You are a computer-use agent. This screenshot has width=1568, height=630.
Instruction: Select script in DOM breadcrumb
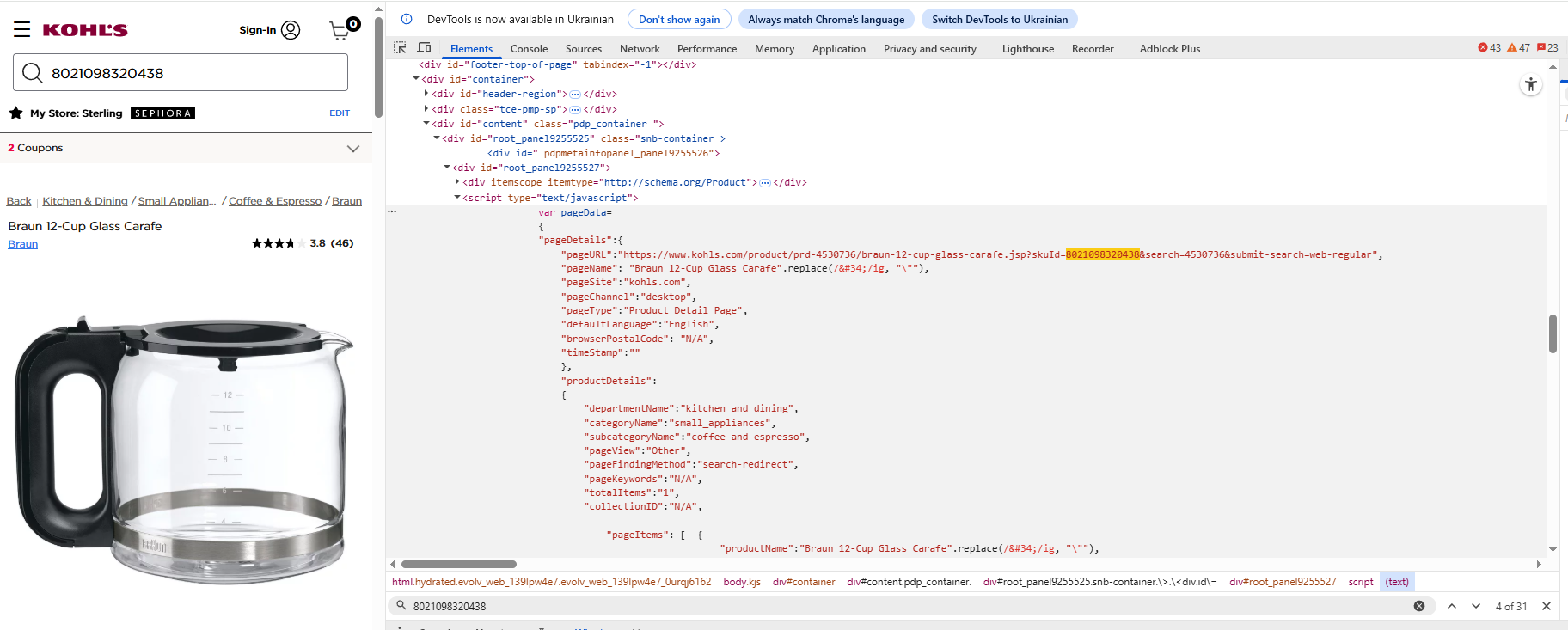[1361, 582]
